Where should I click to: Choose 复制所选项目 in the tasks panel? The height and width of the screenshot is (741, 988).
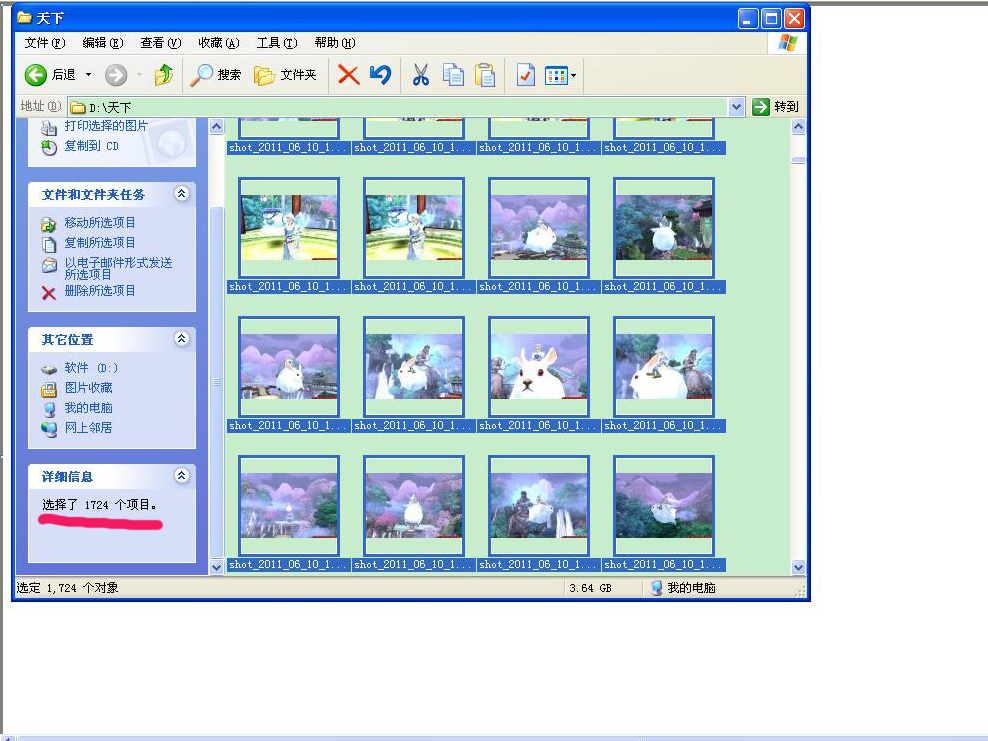pyautogui.click(x=100, y=243)
